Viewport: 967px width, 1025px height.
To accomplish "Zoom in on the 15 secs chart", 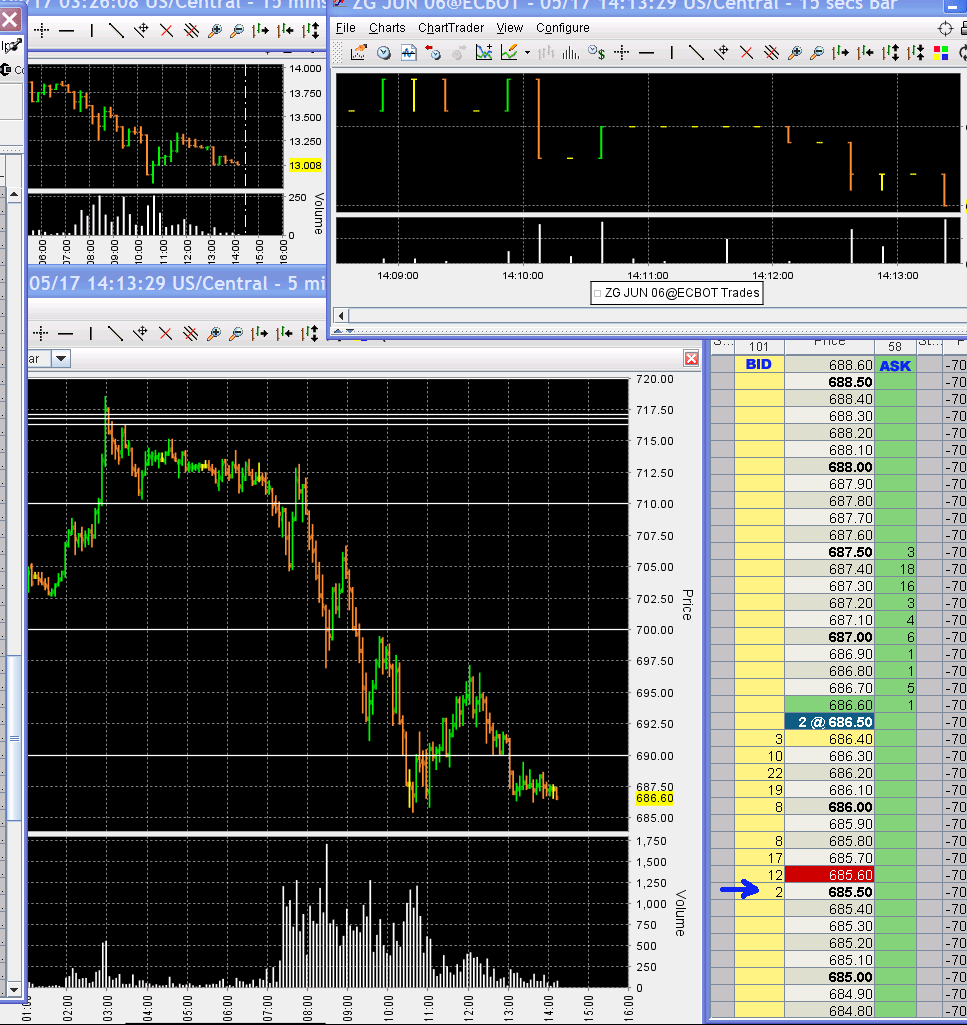I will coord(795,53).
